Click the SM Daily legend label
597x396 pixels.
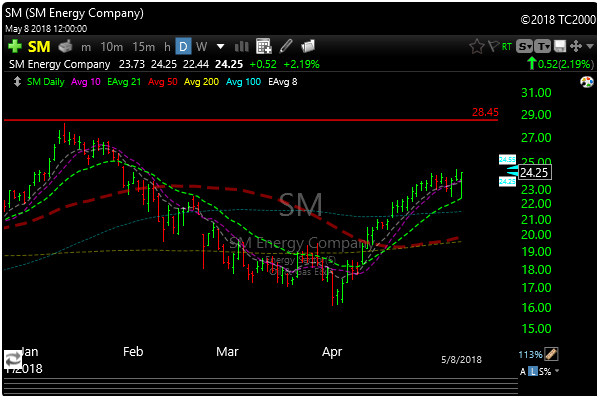(46, 82)
